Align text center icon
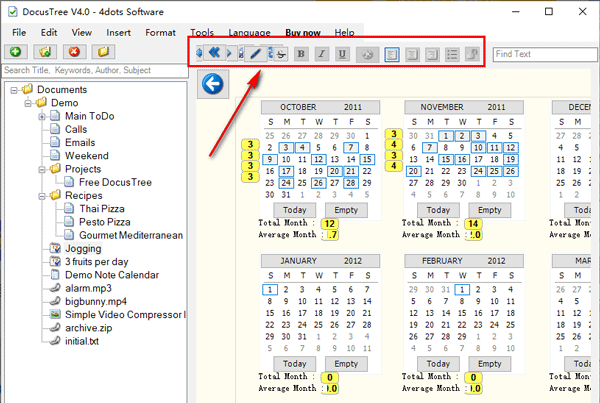Screen dimensions: 600x403 412,55
